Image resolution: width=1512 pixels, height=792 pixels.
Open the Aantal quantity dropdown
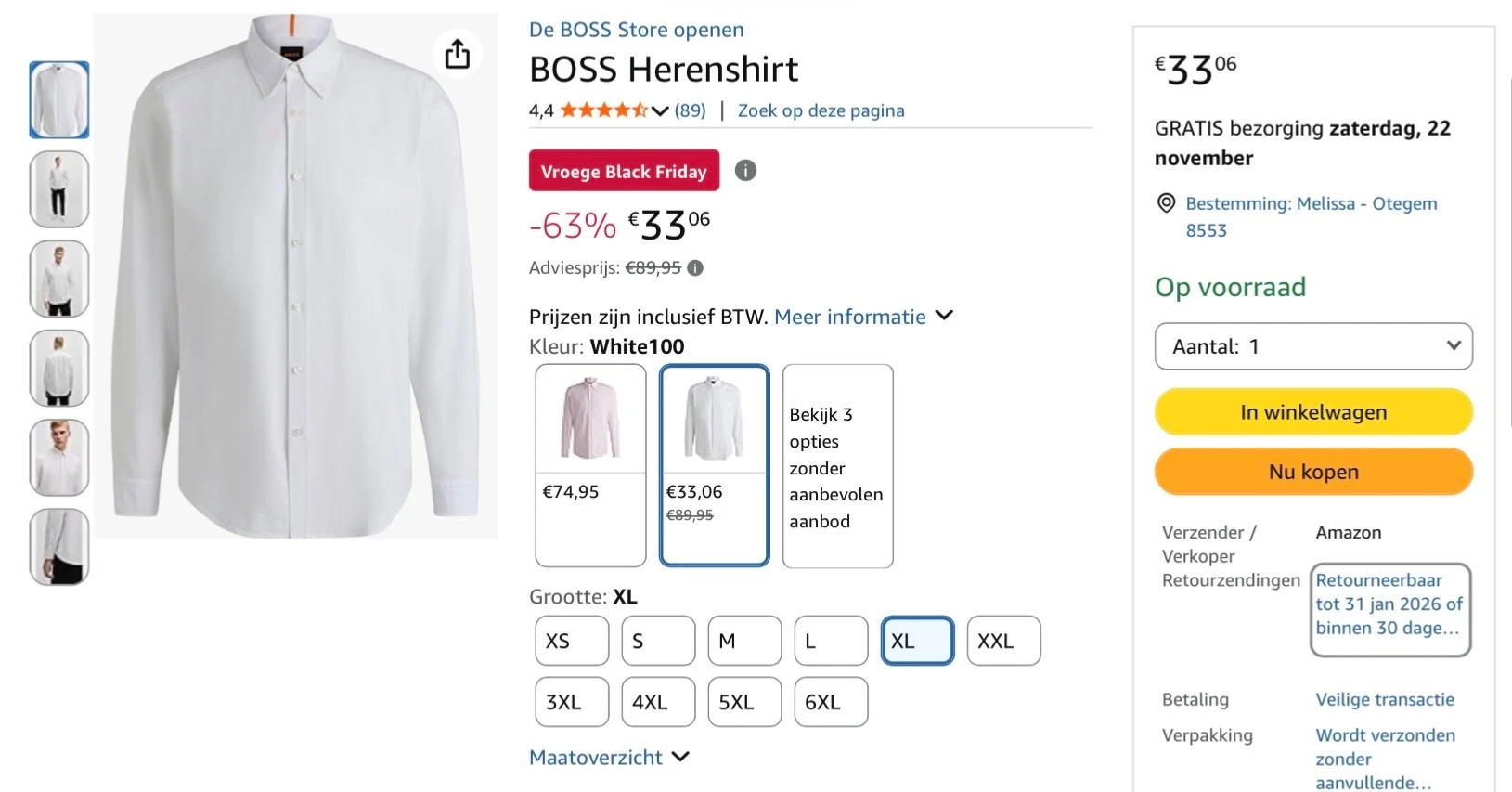pyautogui.click(x=1312, y=345)
